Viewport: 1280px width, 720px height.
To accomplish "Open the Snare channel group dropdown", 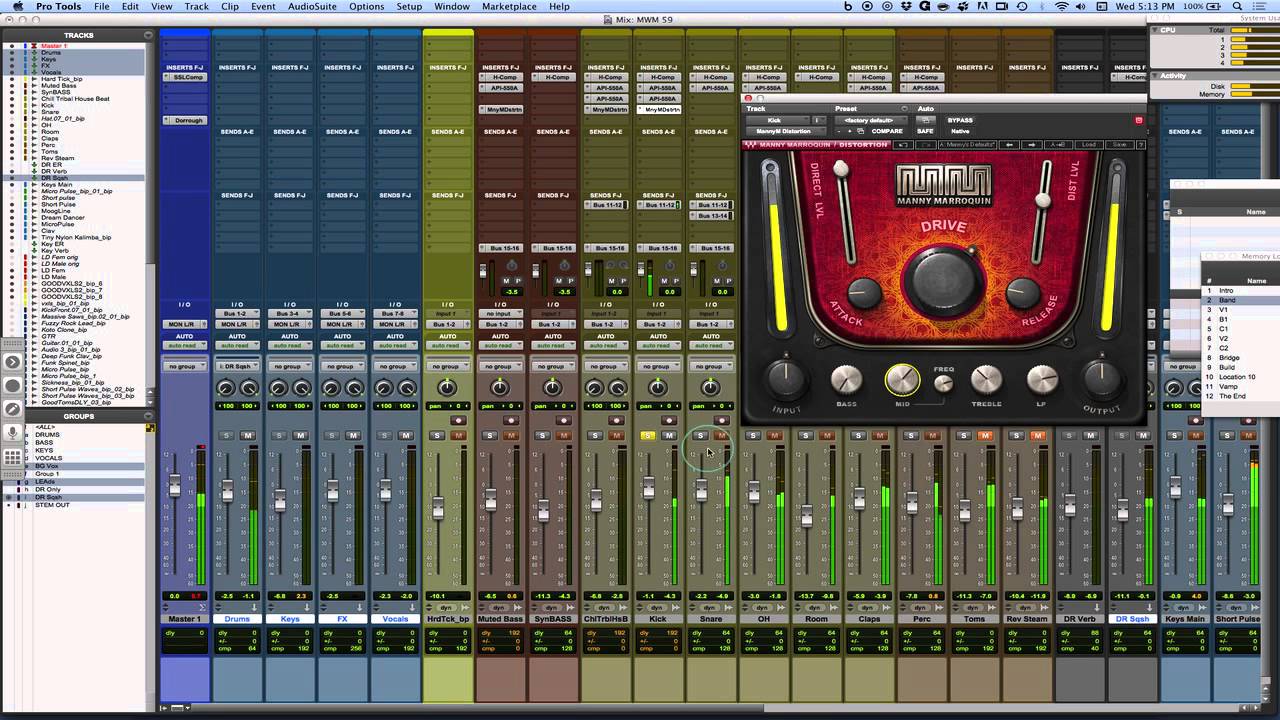I will coord(710,366).
